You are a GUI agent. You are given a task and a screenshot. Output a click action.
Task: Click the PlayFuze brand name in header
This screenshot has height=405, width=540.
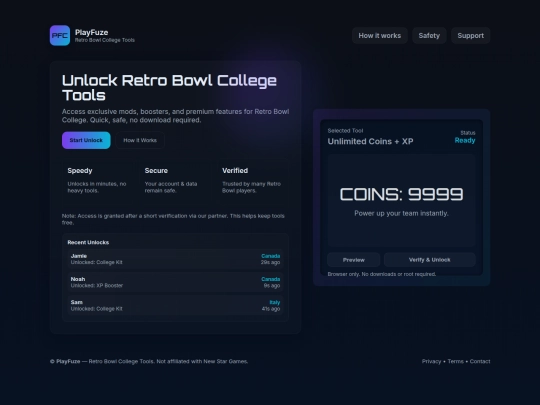click(92, 32)
